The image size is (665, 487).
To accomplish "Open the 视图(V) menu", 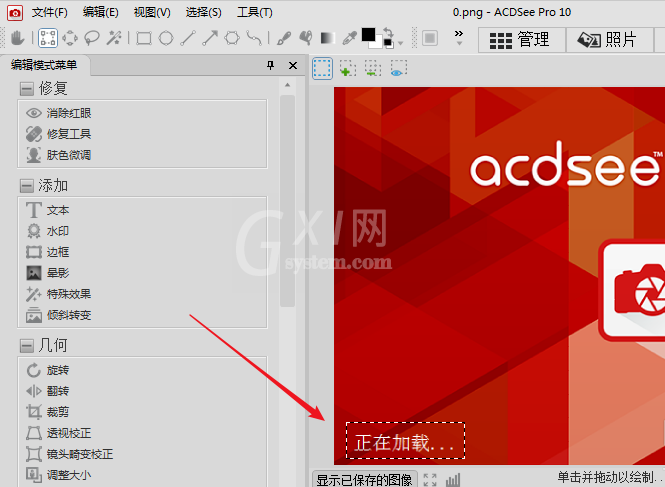I will pyautogui.click(x=152, y=12).
